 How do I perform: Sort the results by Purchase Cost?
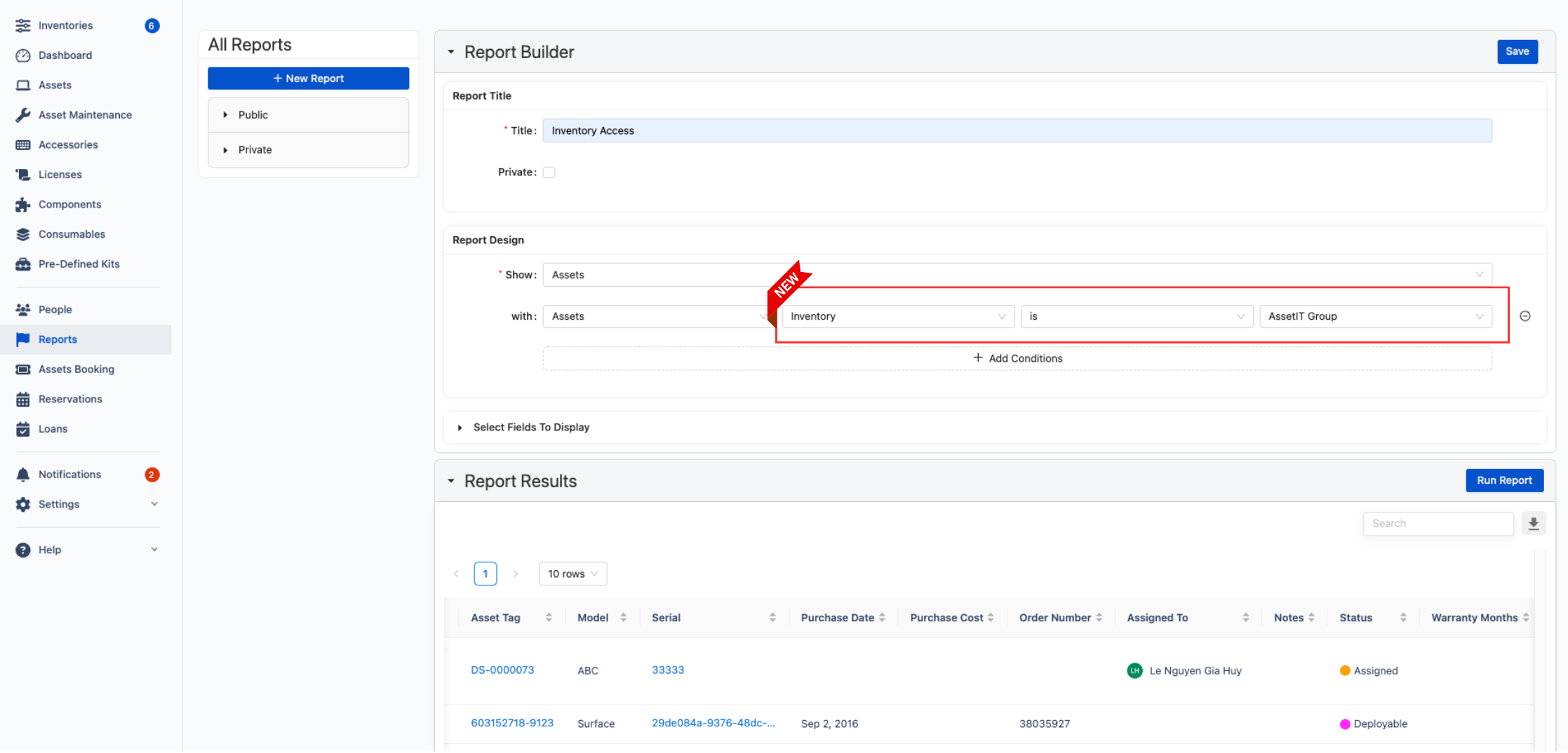pyautogui.click(x=951, y=617)
